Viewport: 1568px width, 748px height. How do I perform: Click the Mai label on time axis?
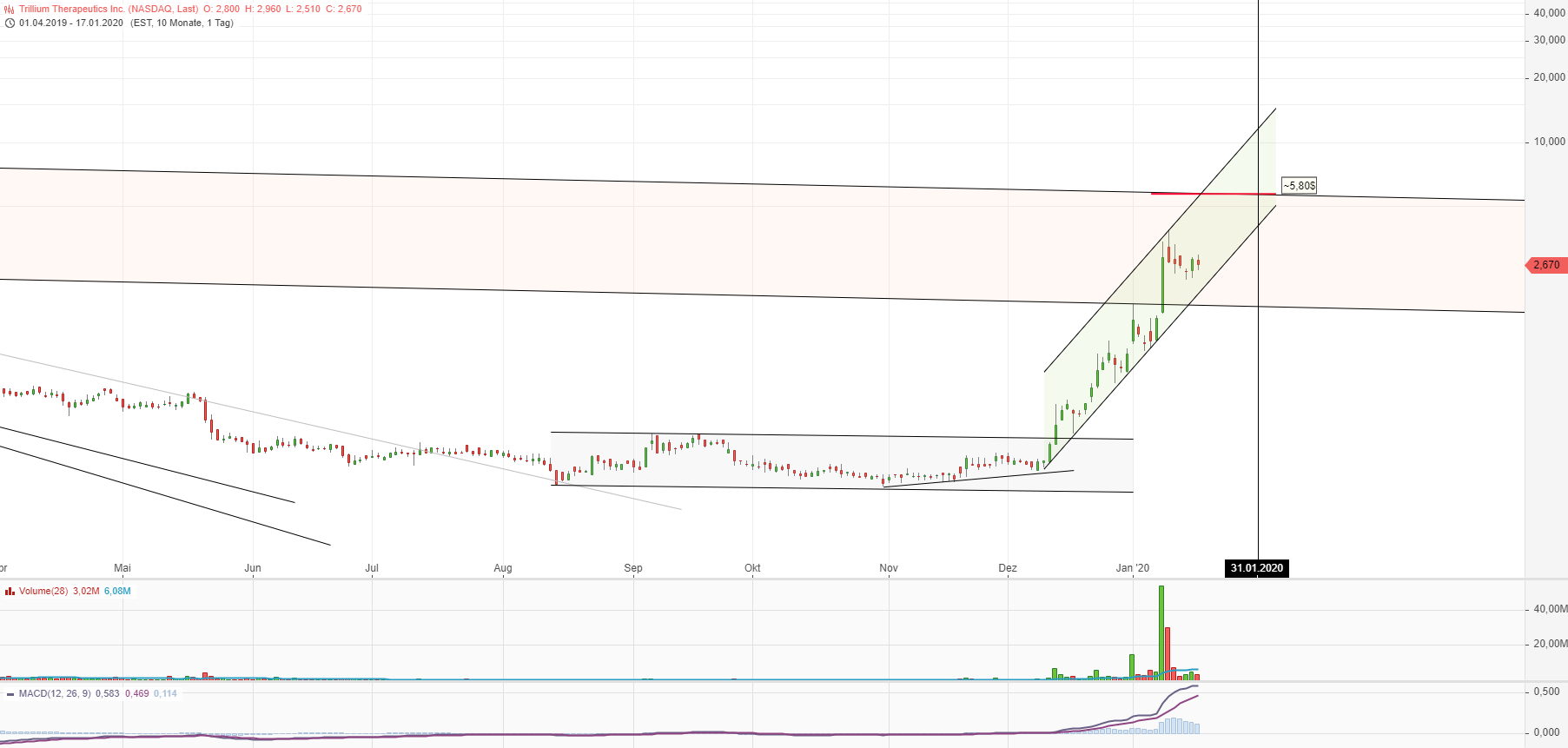point(122,568)
